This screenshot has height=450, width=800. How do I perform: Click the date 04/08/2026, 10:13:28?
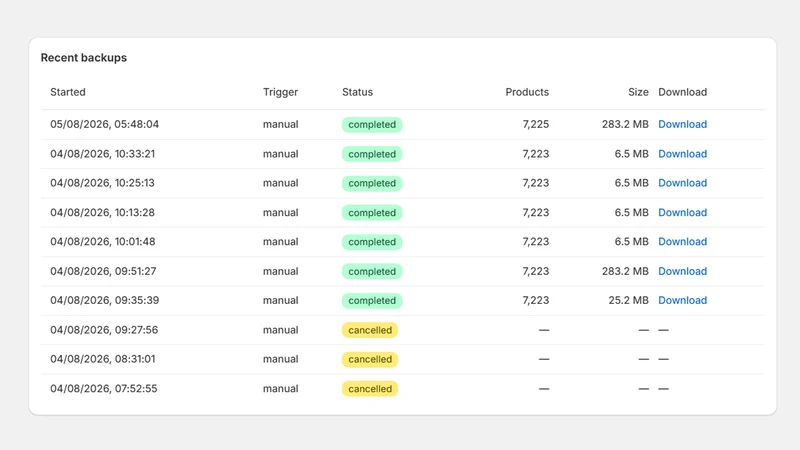(103, 213)
